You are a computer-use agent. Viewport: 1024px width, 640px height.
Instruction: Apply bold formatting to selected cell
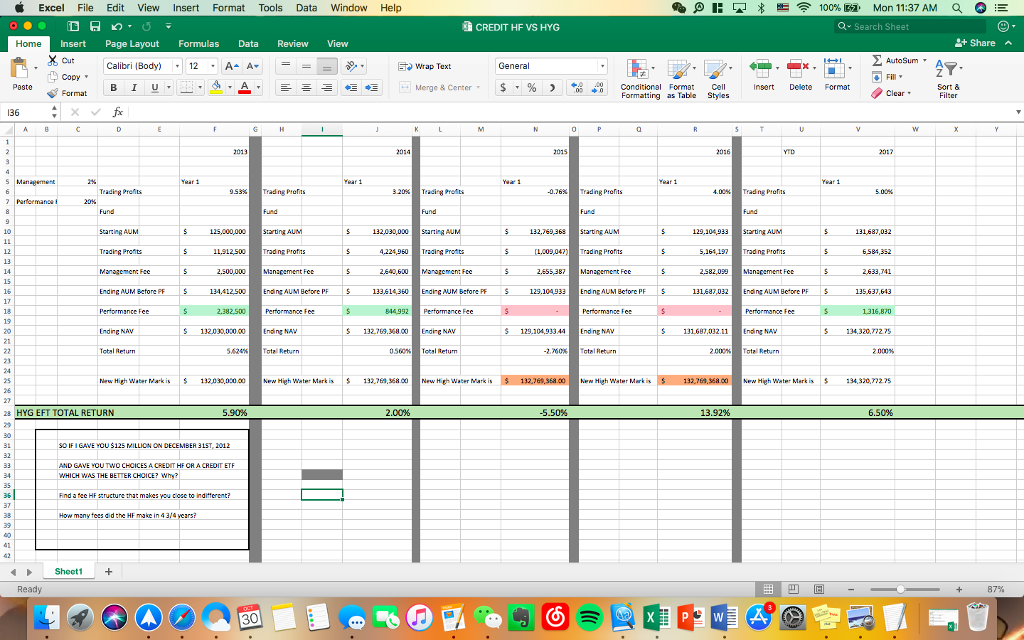tap(115, 87)
